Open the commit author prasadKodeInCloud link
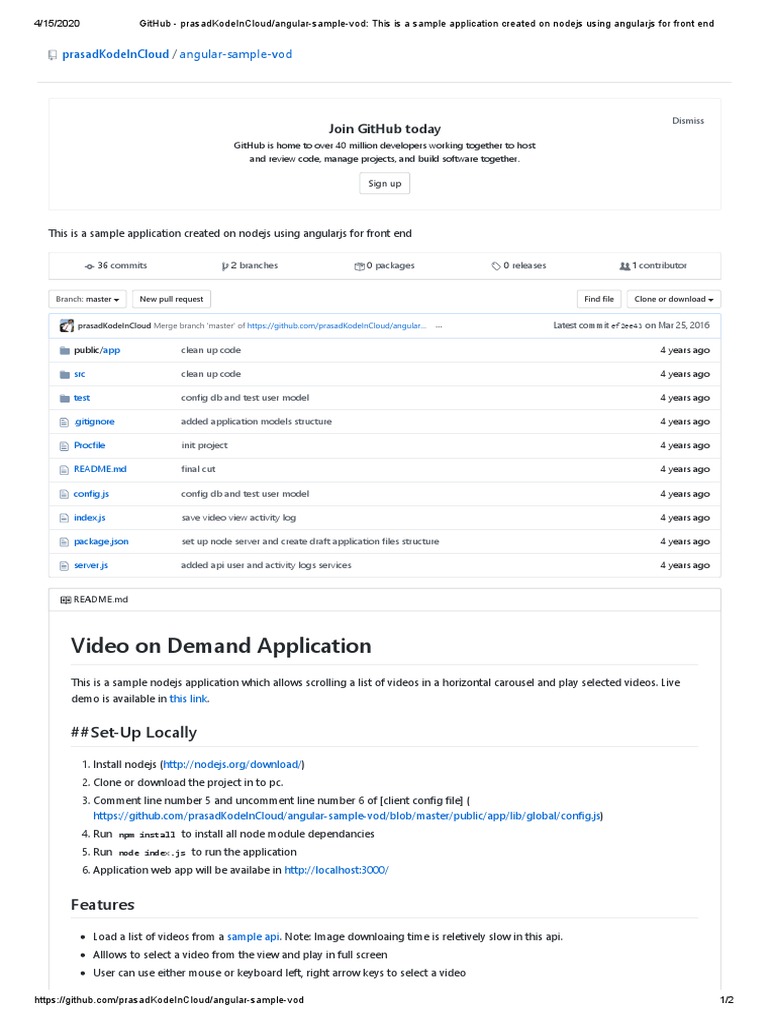 (x=114, y=326)
